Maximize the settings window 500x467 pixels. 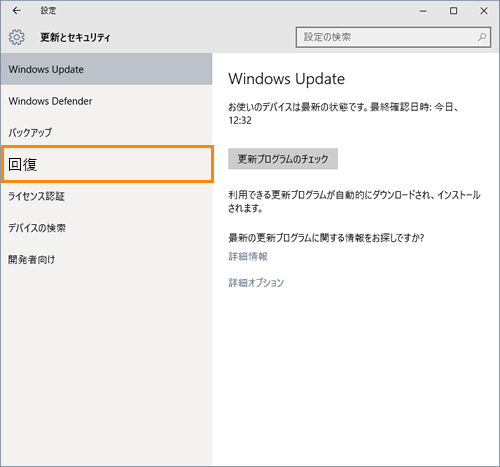pyautogui.click(x=453, y=11)
